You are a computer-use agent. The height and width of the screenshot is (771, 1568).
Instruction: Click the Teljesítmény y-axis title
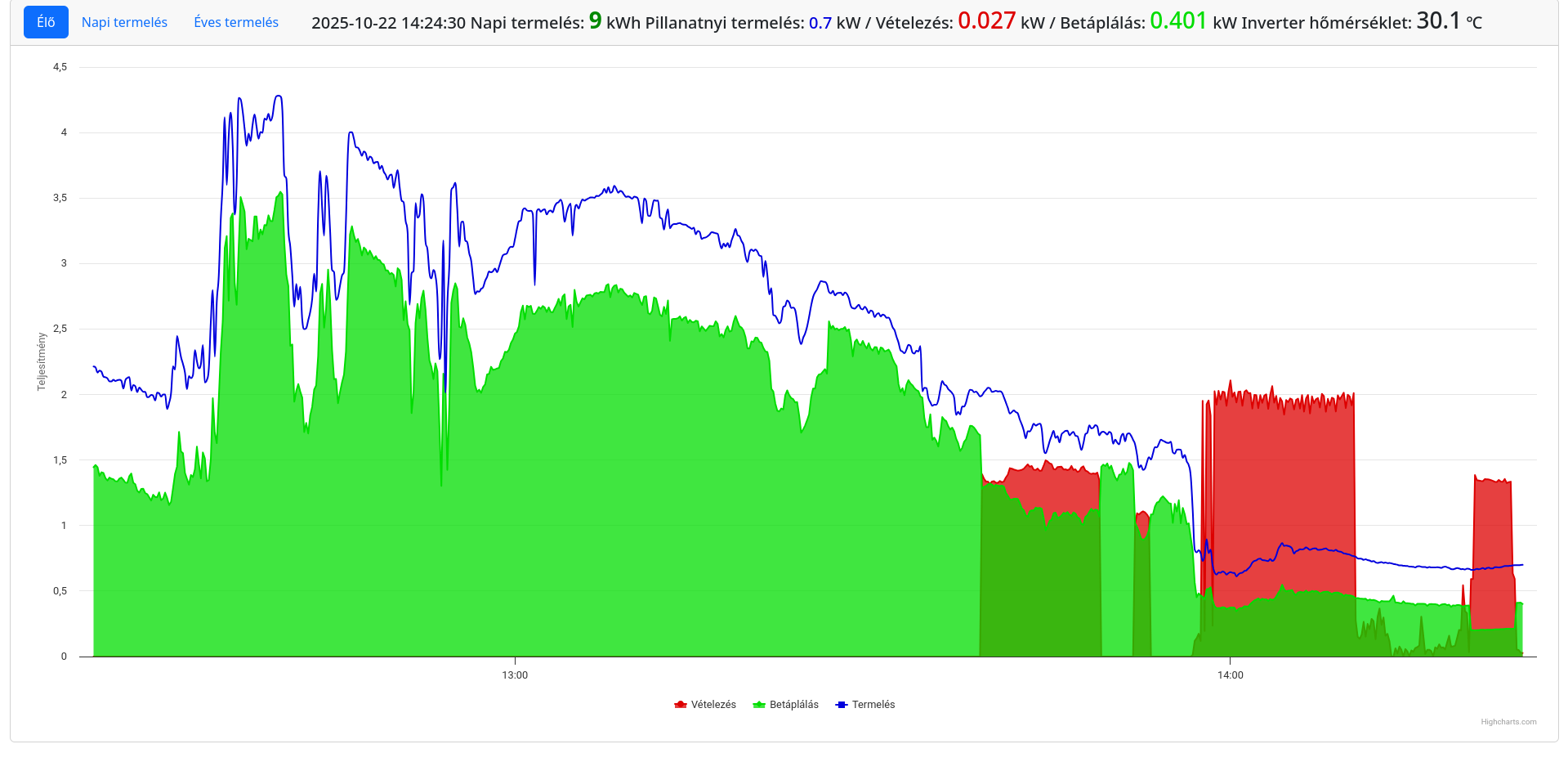pyautogui.click(x=42, y=361)
